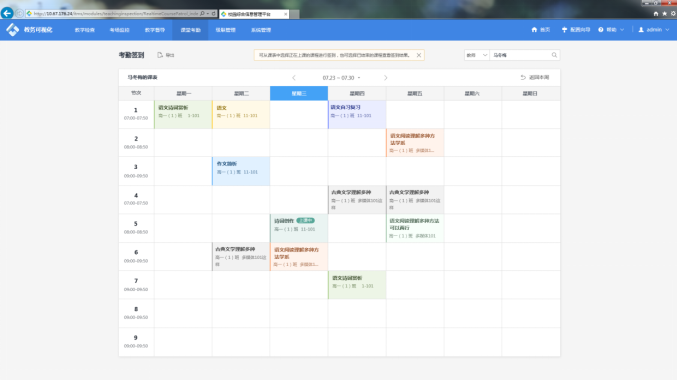Open the 系统管理 menu tab
This screenshot has width=677, height=380.
261,30
